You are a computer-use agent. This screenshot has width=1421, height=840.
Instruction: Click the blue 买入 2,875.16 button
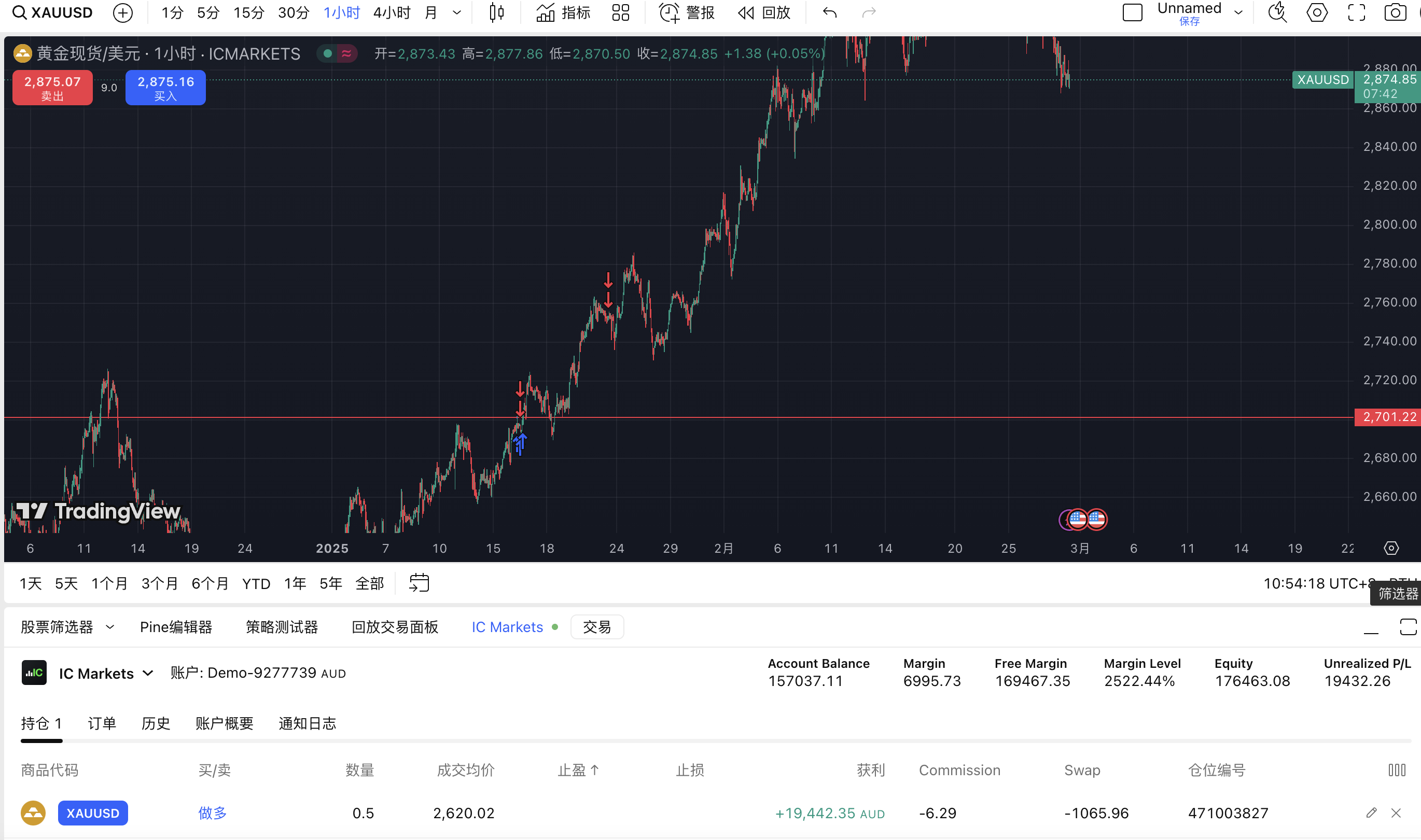pyautogui.click(x=165, y=88)
